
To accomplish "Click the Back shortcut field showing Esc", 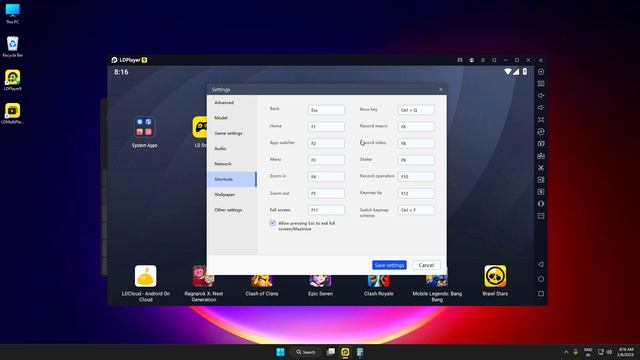I will point(326,110).
